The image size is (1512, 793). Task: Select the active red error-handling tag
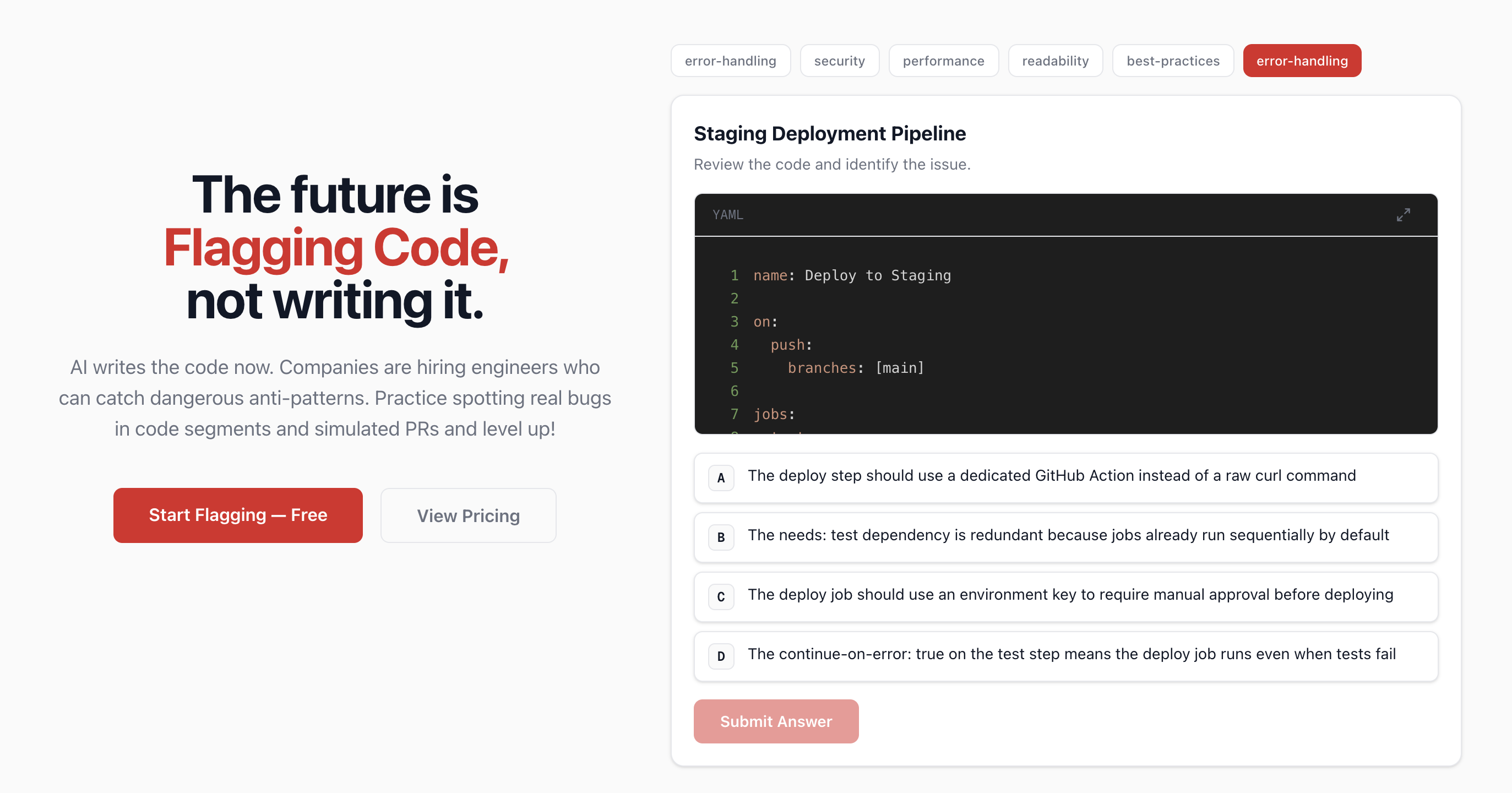point(1301,61)
